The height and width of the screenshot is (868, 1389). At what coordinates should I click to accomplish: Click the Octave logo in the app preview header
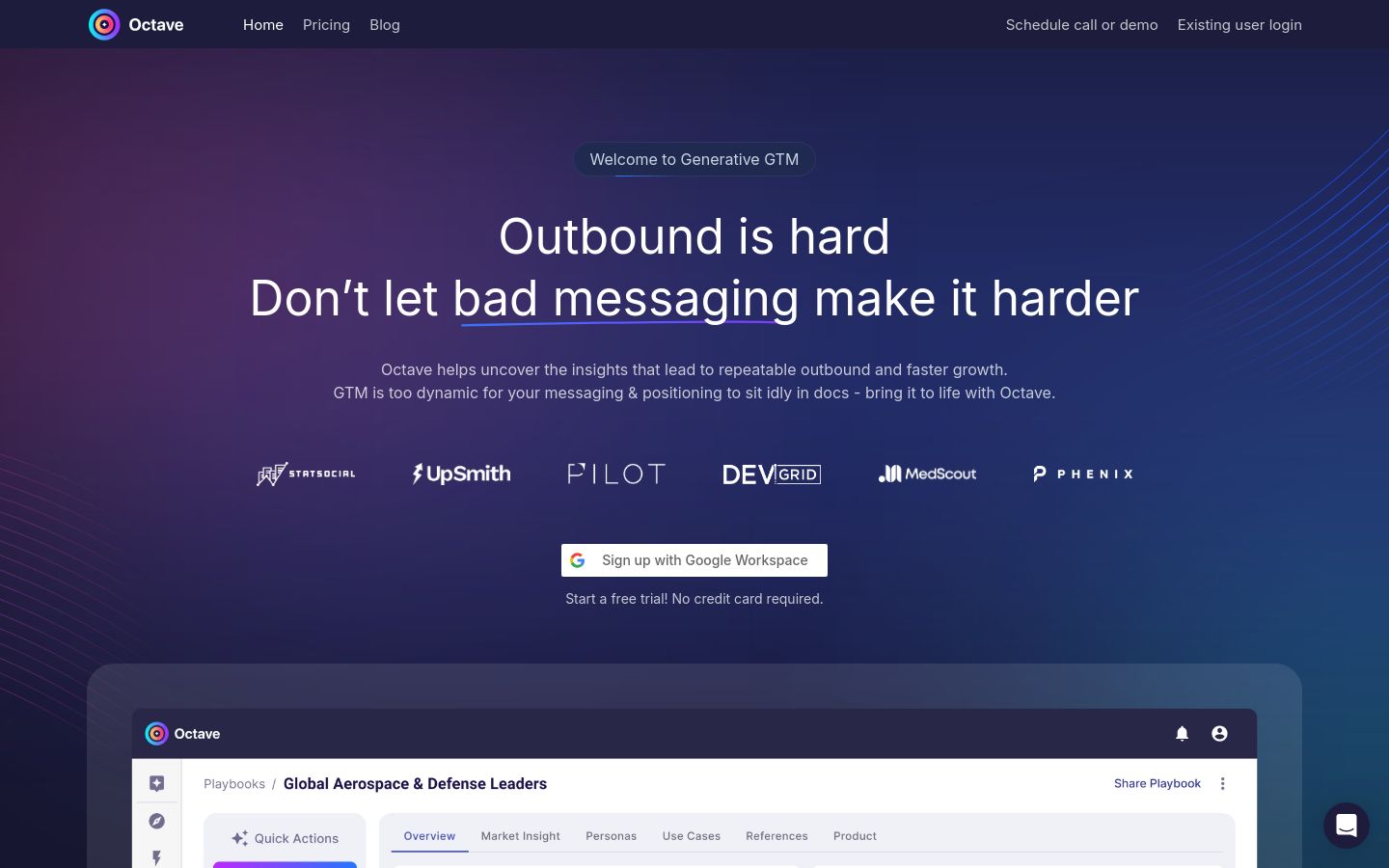182,734
